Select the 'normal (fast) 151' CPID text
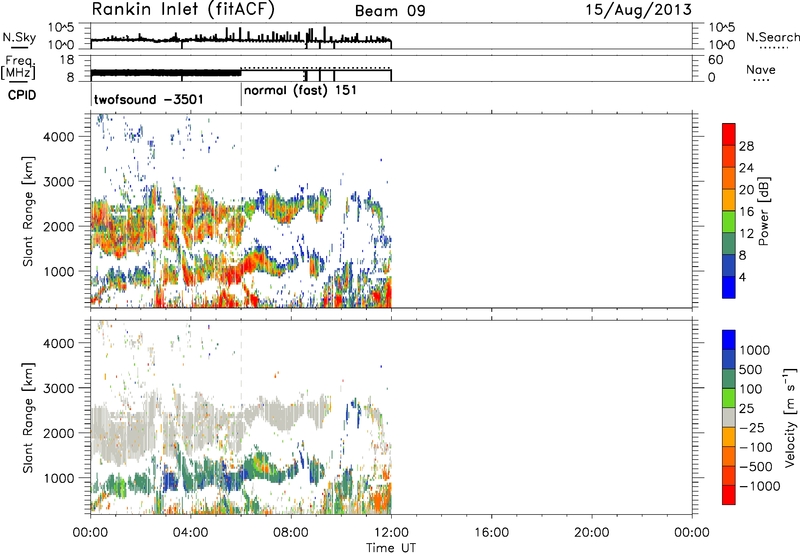The height and width of the screenshot is (554, 800). pos(300,91)
